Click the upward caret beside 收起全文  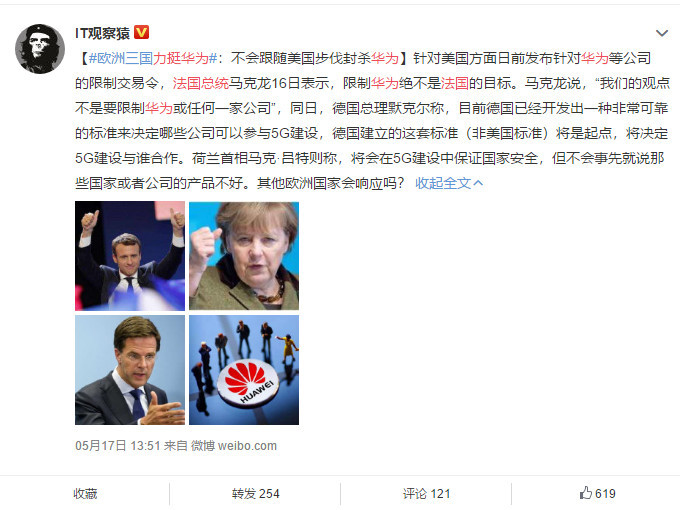click(x=478, y=183)
